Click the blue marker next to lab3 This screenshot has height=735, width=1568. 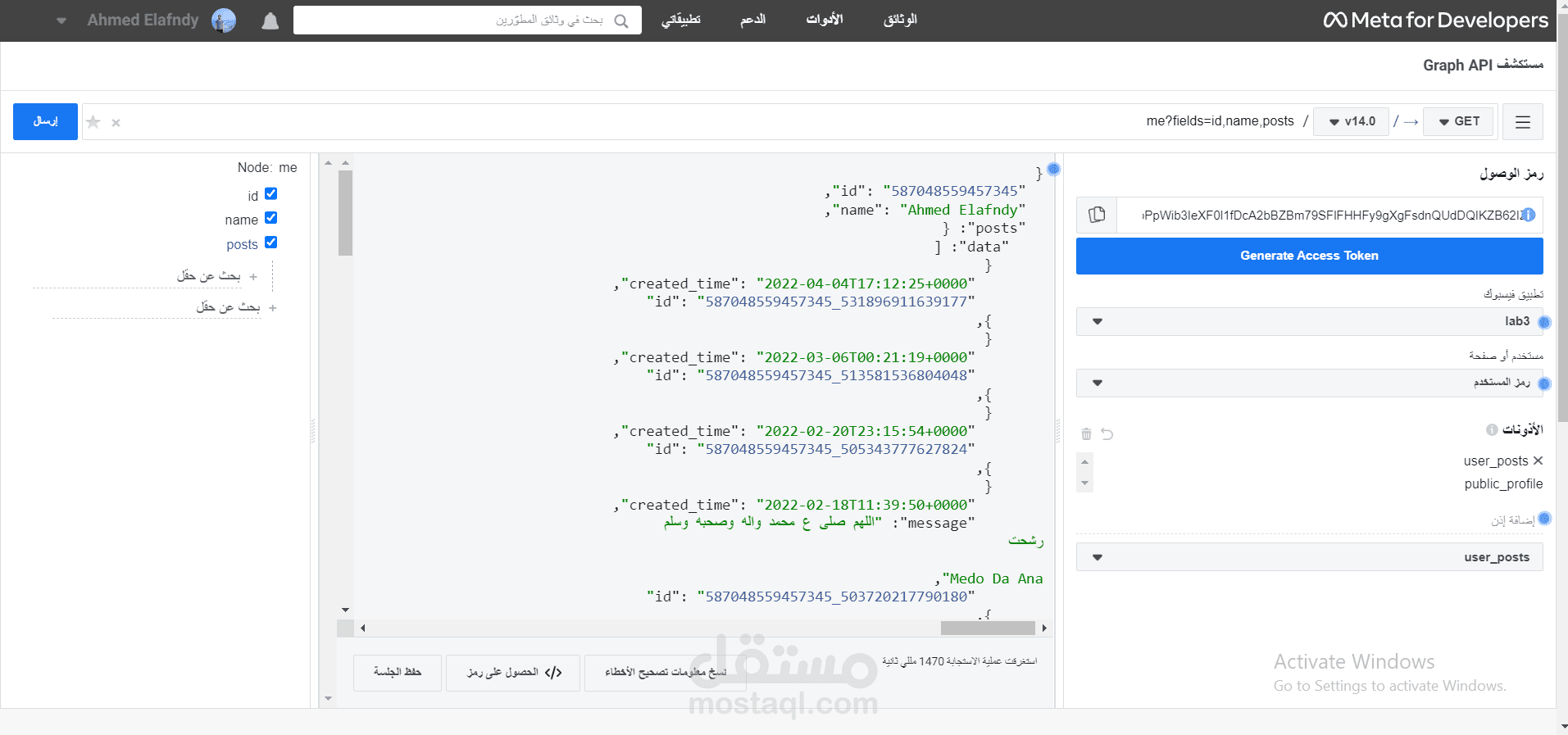click(x=1544, y=322)
